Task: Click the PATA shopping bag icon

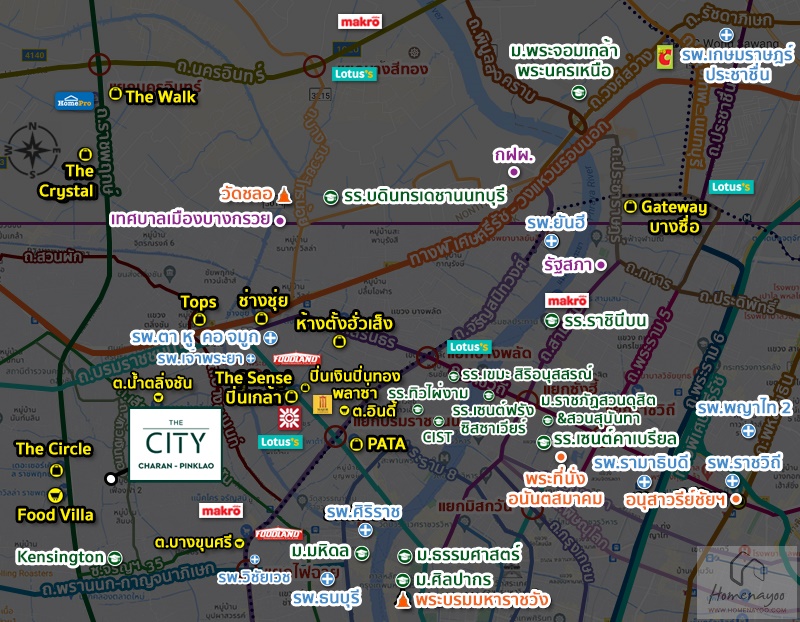Action: coord(356,444)
